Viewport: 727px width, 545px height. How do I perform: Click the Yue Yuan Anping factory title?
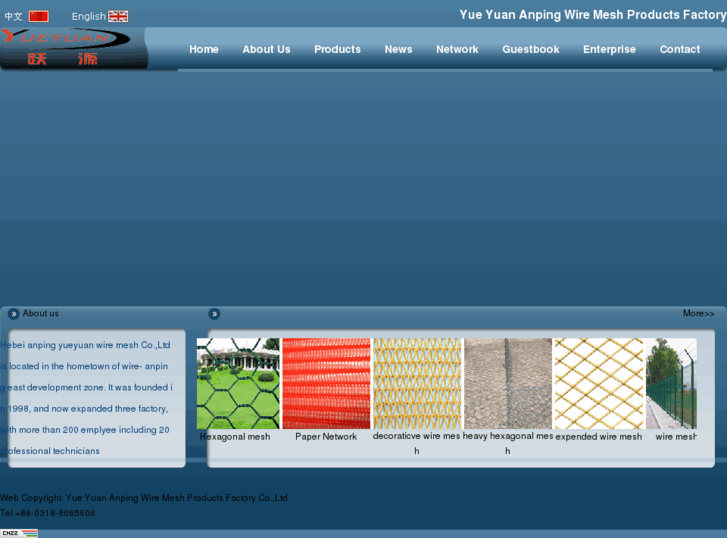click(593, 15)
